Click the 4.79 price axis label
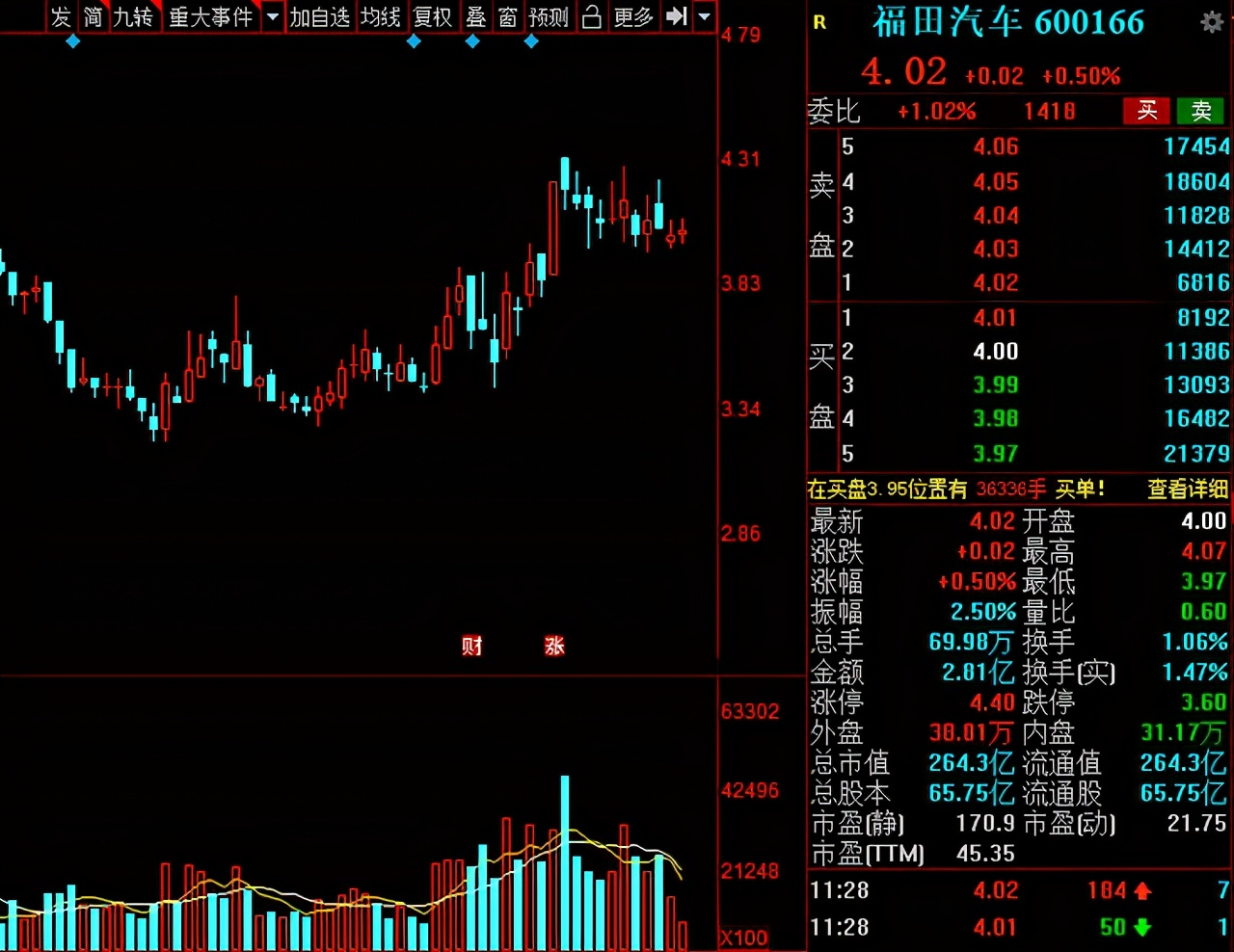Screen dimensions: 1234x952 (740, 35)
